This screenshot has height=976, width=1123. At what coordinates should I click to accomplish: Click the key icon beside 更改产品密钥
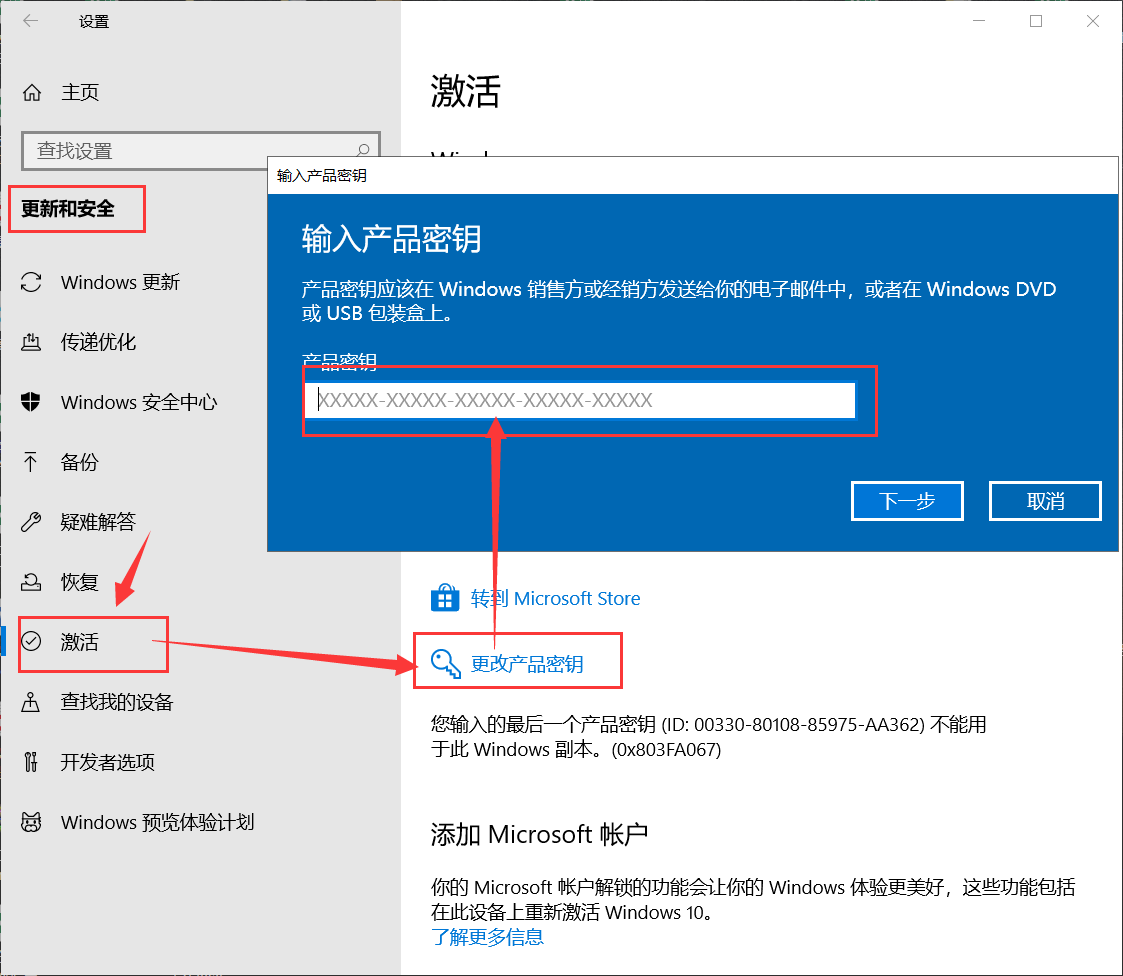[445, 663]
